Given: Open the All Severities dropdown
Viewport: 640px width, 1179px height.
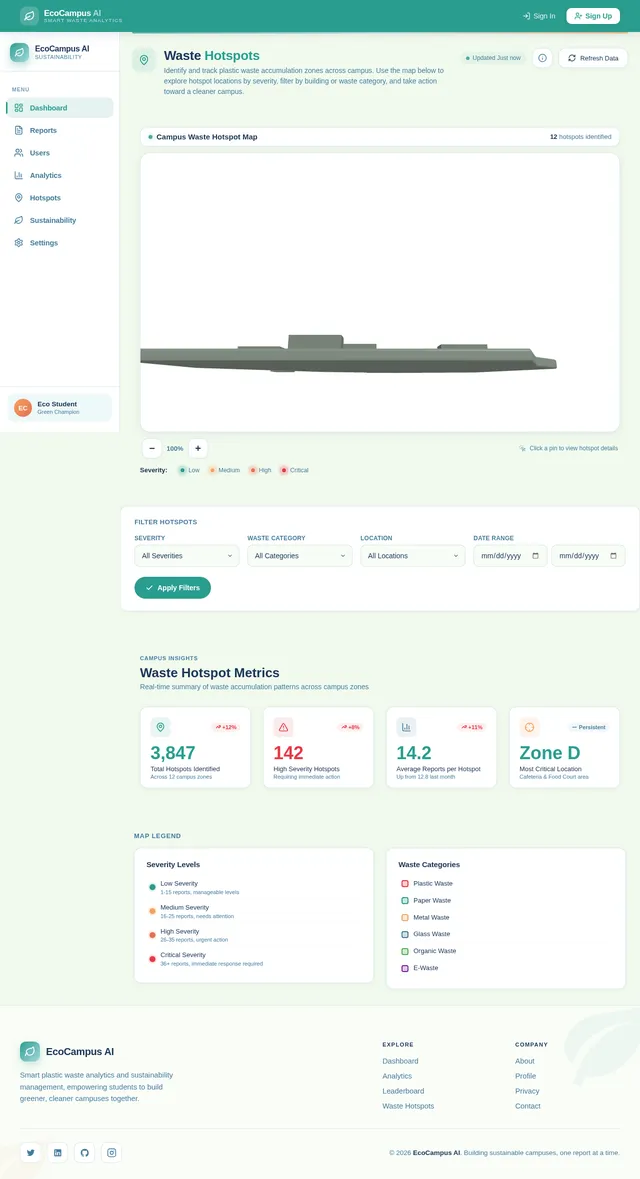Looking at the screenshot, I should pyautogui.click(x=187, y=556).
